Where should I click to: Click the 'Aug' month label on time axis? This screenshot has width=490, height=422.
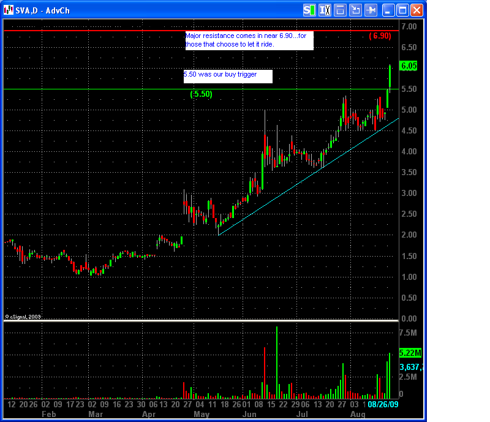358,414
